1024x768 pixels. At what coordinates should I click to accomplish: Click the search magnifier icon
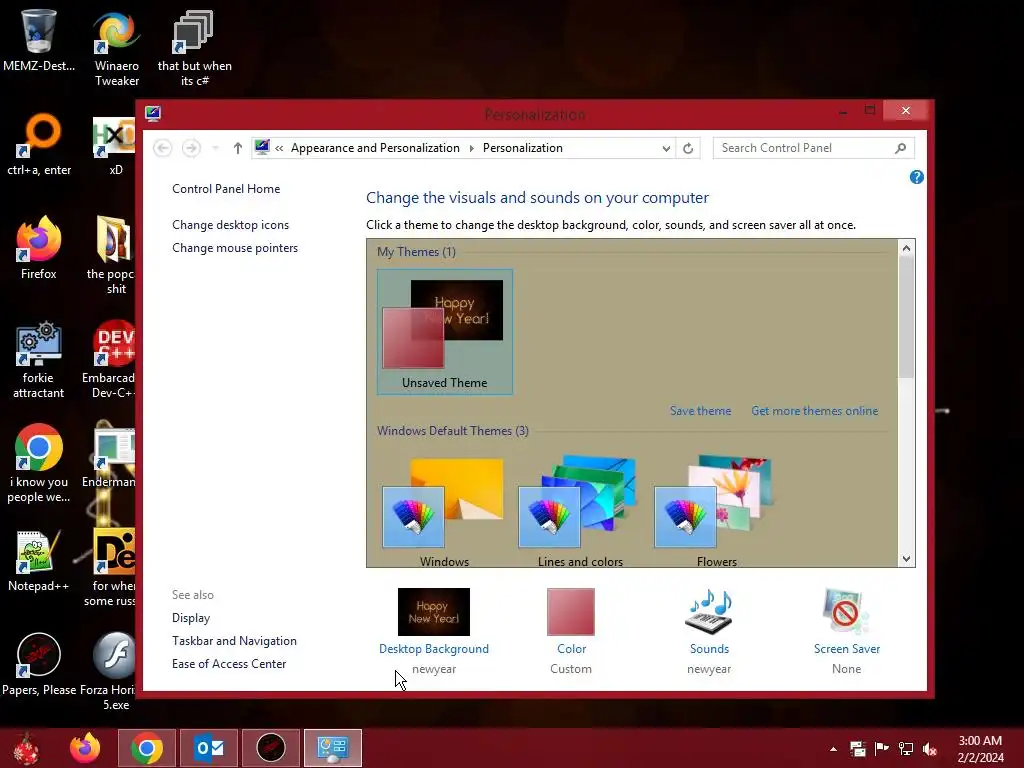(901, 148)
